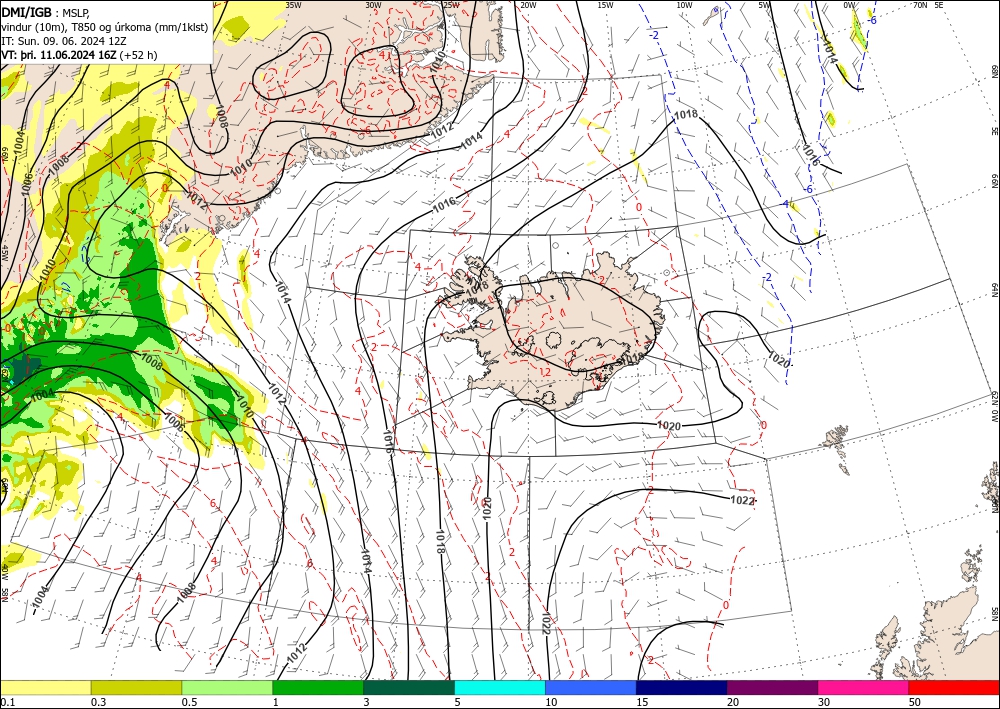
Task: Click the '5W' longitude label at top
Action: [x=765, y=5]
